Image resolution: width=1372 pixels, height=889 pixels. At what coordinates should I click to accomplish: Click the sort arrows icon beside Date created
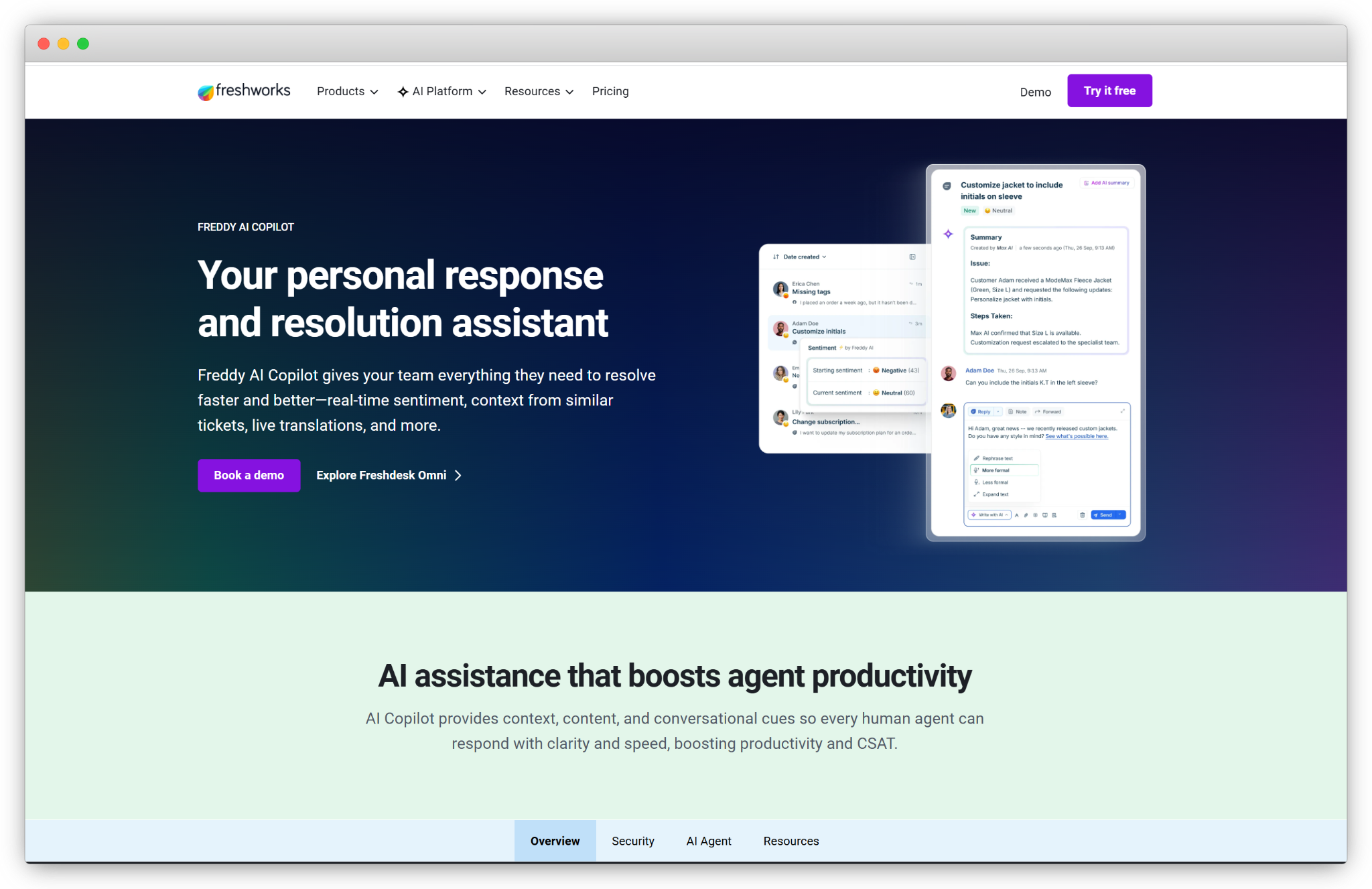tap(776, 257)
